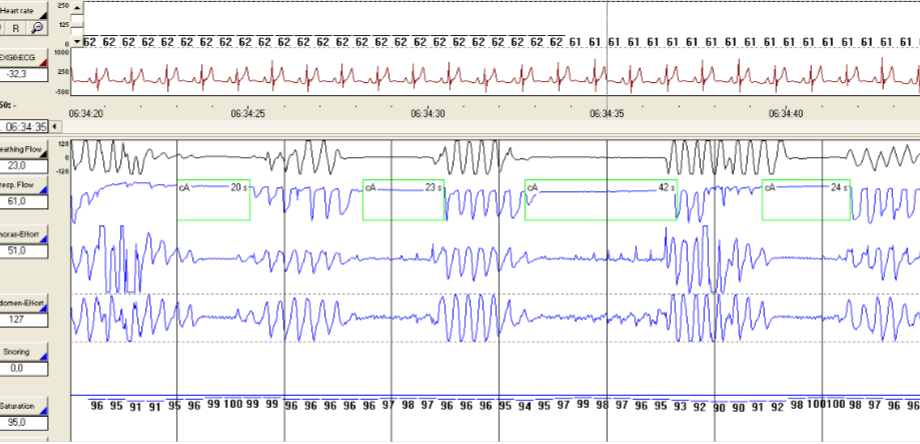Click the zoom-out magnifier icon
This screenshot has height=444, width=920.
[37, 28]
